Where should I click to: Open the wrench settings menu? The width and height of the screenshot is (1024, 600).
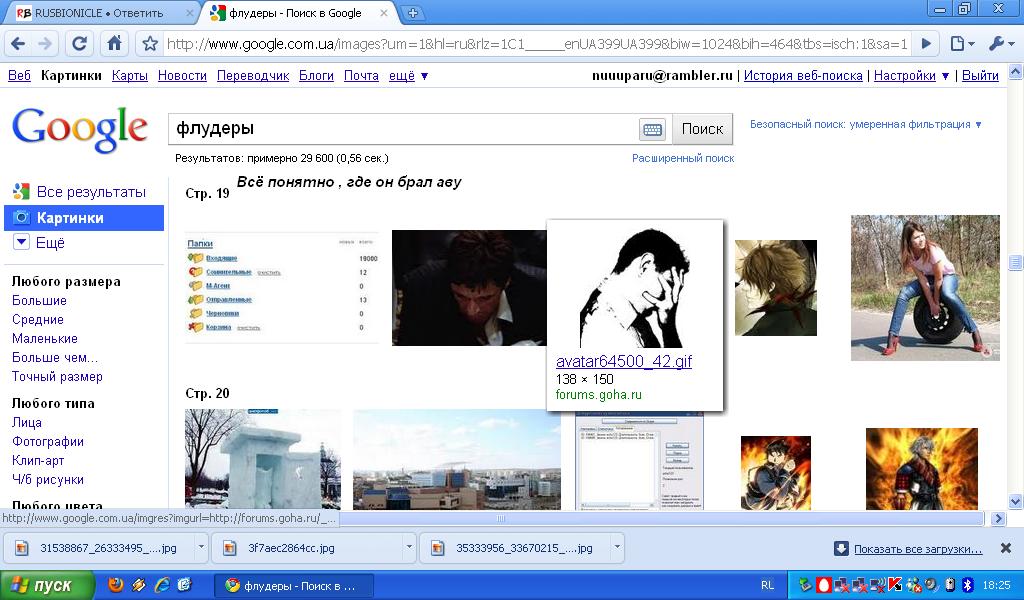coord(1001,44)
